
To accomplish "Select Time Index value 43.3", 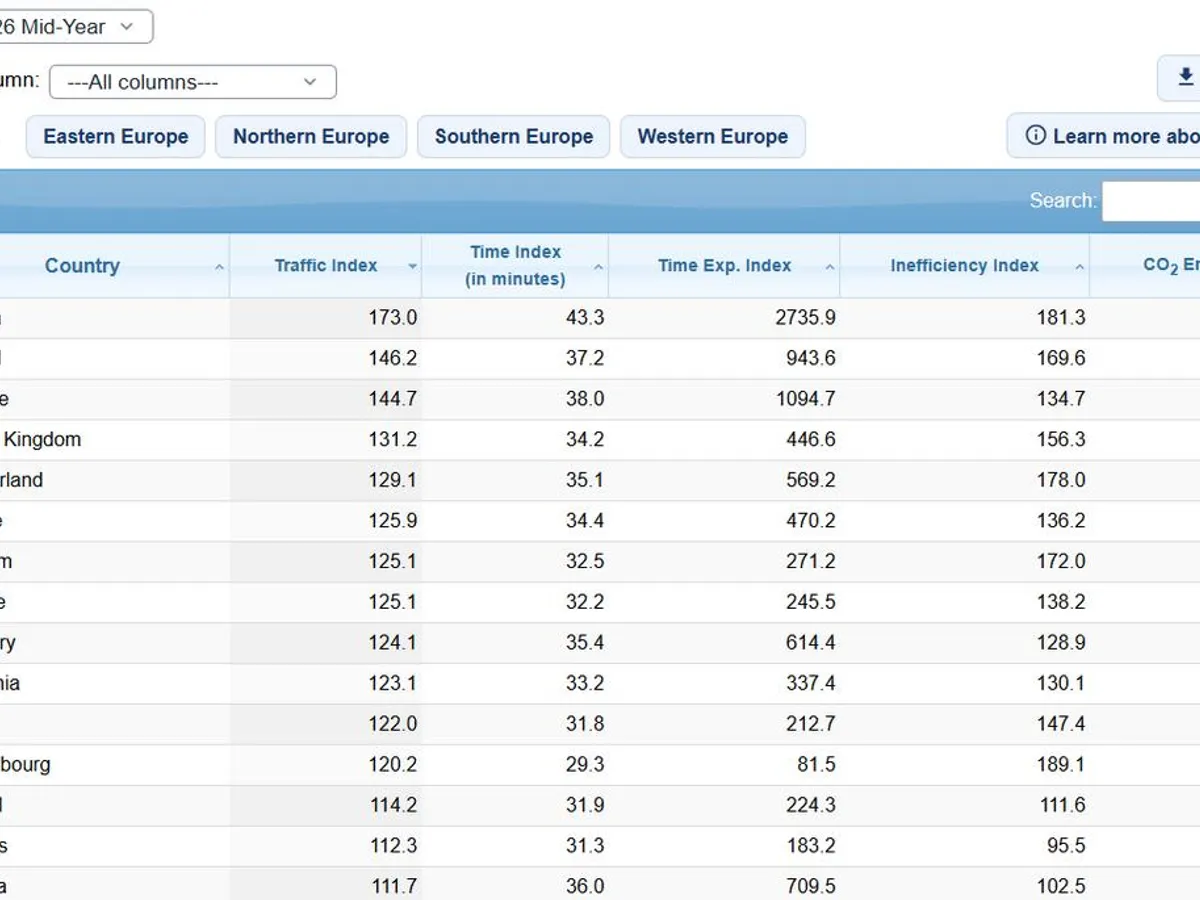I will click(x=584, y=318).
